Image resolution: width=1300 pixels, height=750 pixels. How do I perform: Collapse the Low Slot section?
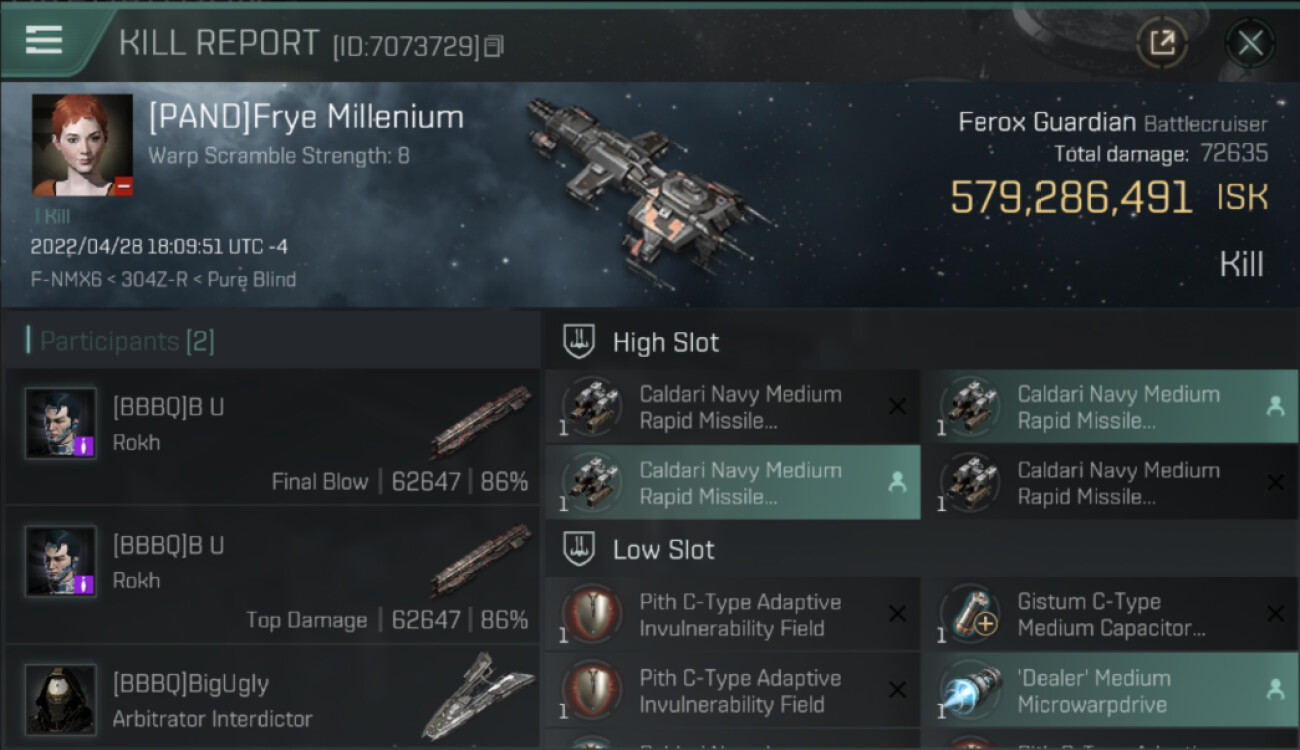(x=580, y=549)
